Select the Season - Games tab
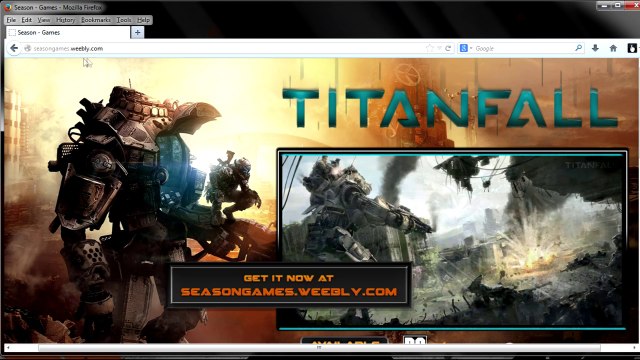The height and width of the screenshot is (360, 640). pos(68,32)
